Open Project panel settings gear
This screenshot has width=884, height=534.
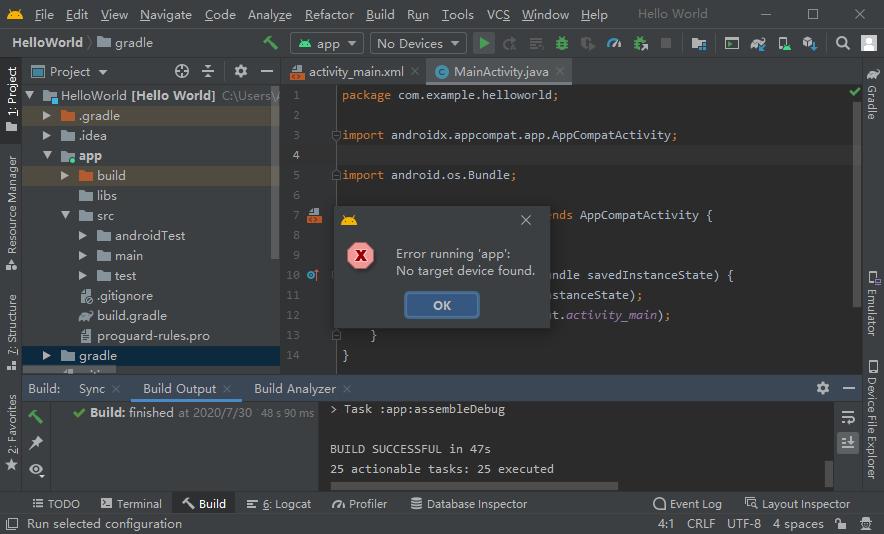[241, 71]
